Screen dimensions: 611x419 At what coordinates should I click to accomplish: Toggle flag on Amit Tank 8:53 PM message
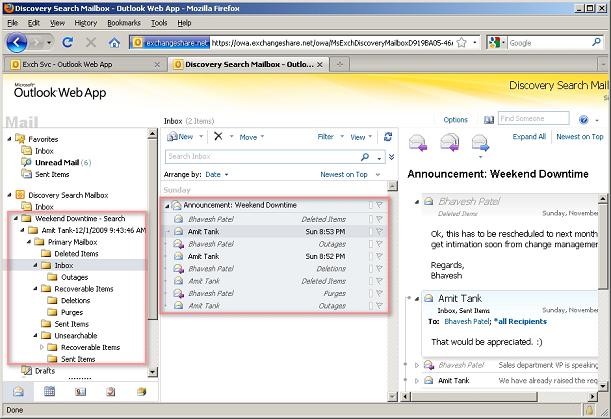click(380, 231)
